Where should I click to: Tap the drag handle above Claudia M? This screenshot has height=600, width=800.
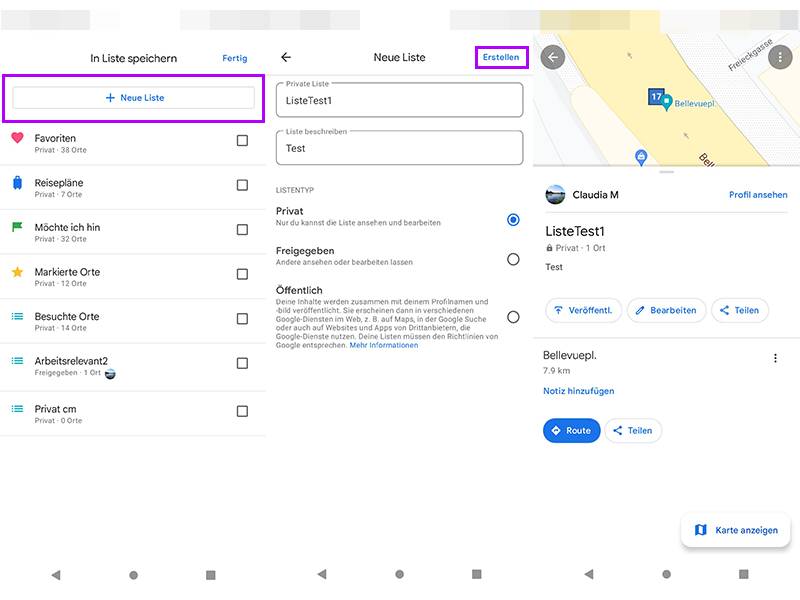pos(665,172)
